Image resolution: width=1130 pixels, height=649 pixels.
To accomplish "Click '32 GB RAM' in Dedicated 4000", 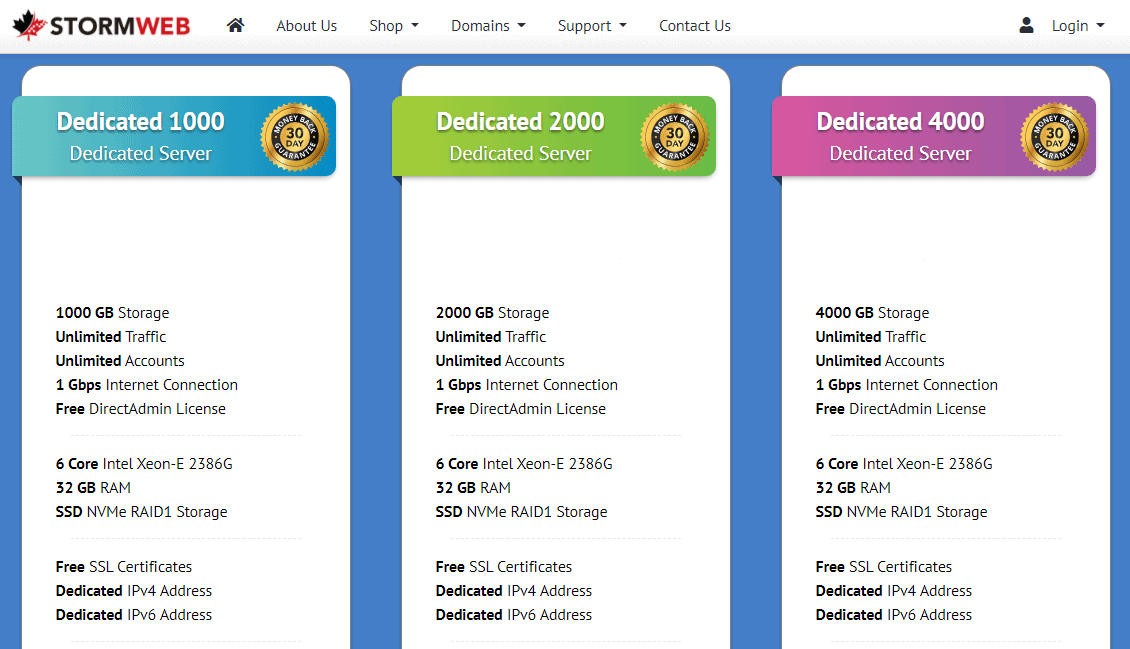I will (853, 488).
